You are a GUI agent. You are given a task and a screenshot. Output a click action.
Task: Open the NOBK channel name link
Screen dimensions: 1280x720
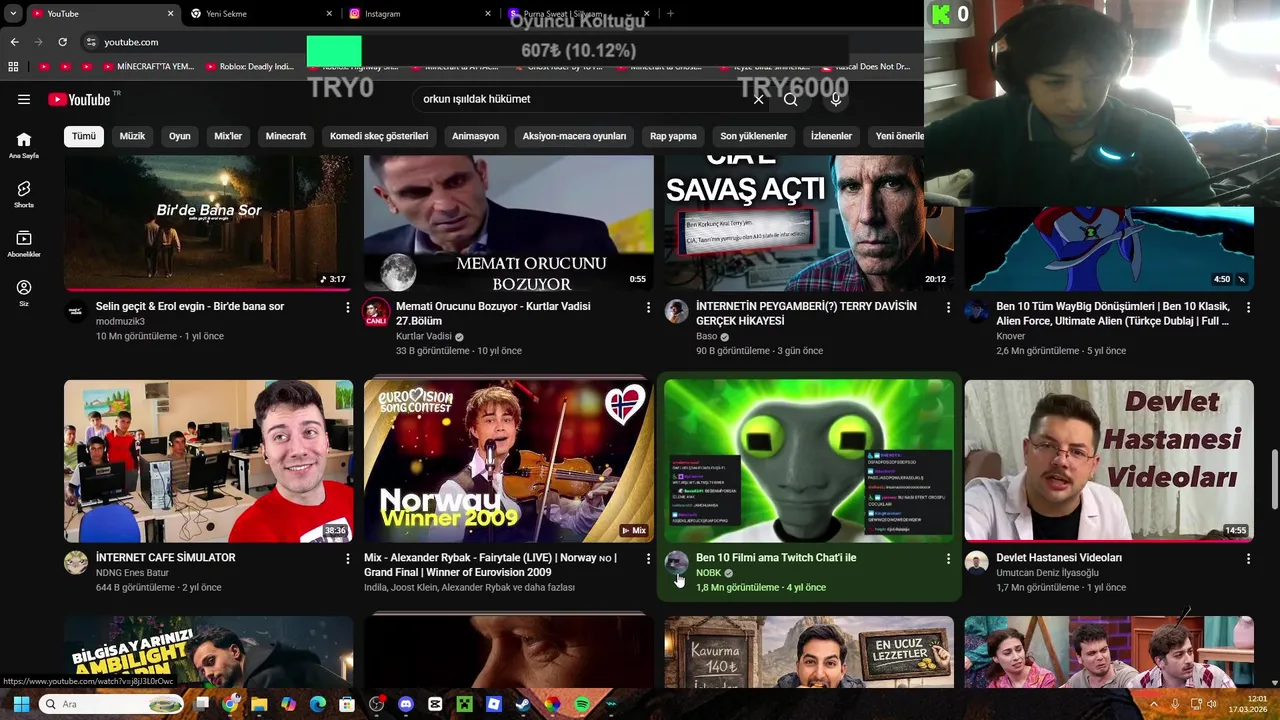[708, 573]
